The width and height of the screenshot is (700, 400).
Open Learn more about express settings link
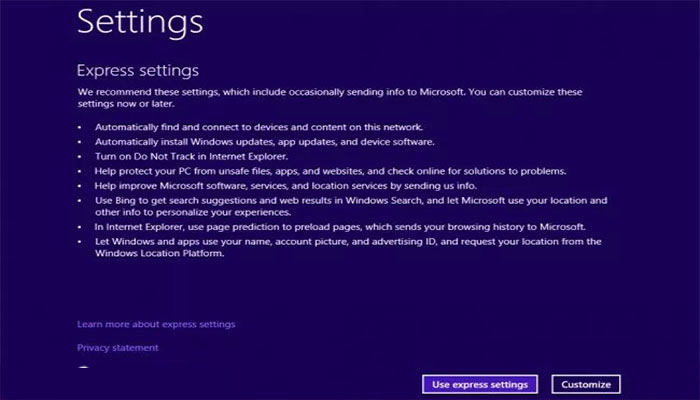click(x=156, y=324)
